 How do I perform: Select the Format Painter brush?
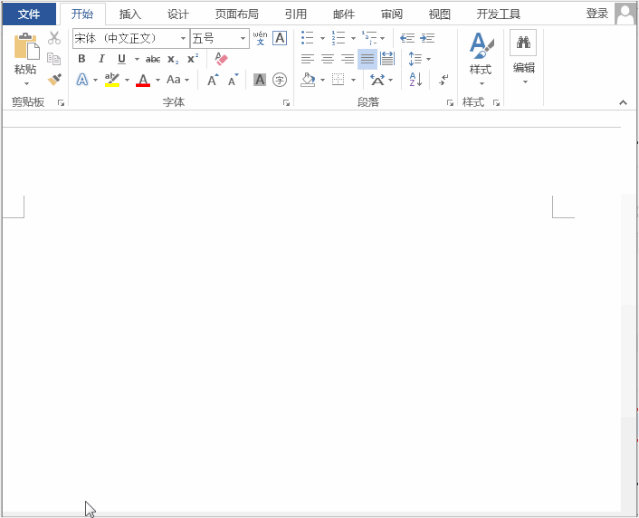(x=54, y=79)
